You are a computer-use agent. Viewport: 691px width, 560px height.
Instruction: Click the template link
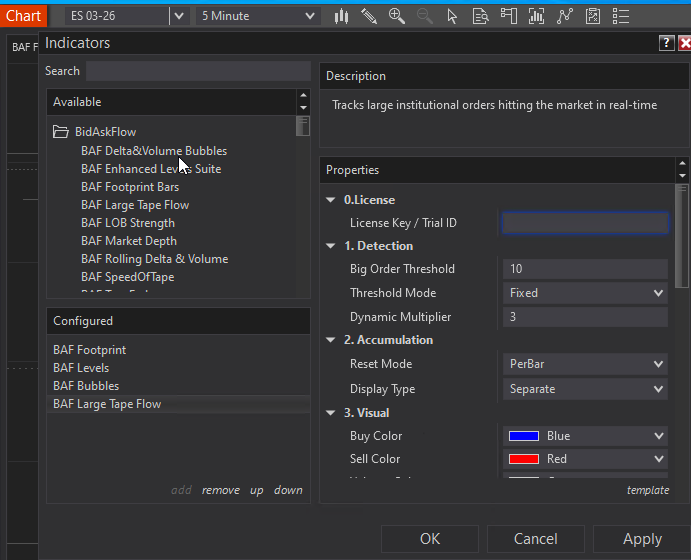click(648, 490)
